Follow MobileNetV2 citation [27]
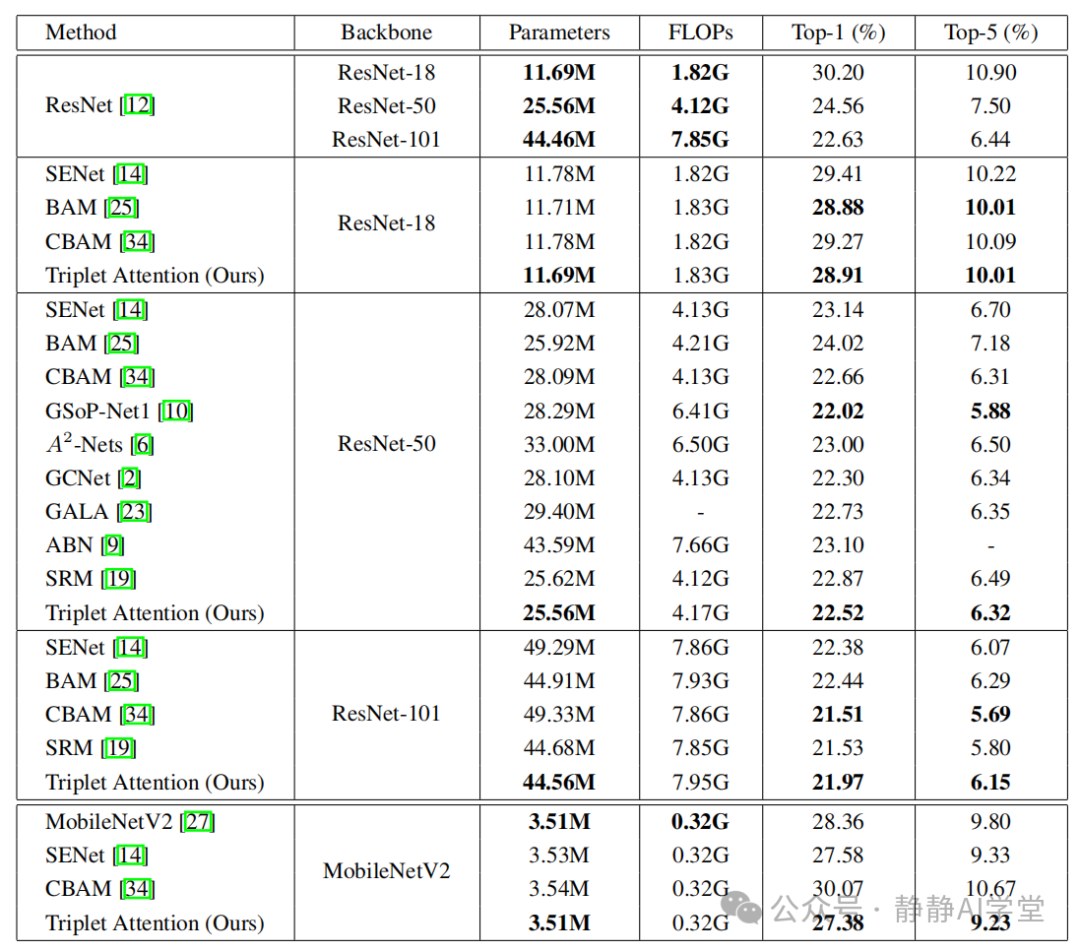 [x=198, y=822]
